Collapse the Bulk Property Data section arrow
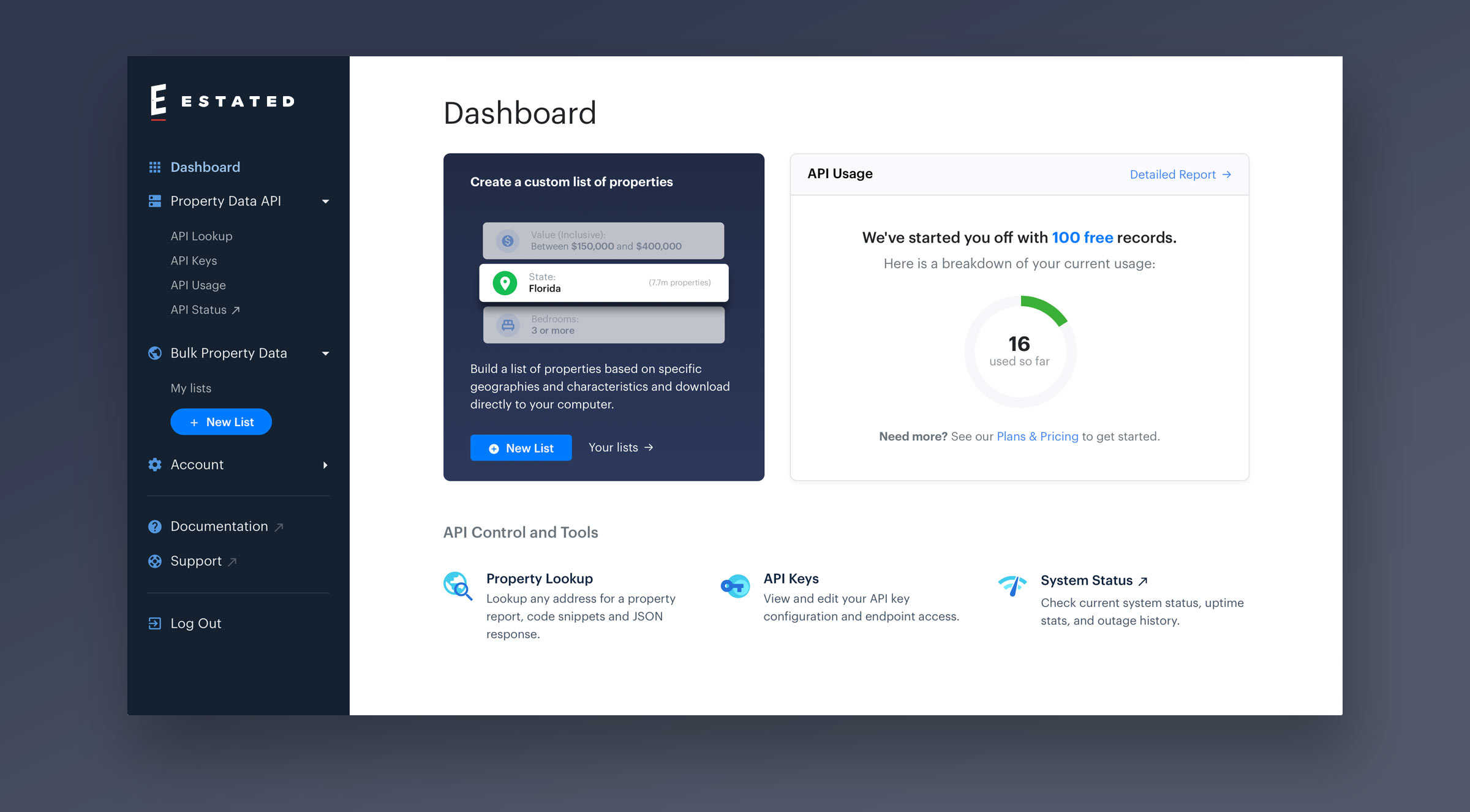 (x=325, y=353)
